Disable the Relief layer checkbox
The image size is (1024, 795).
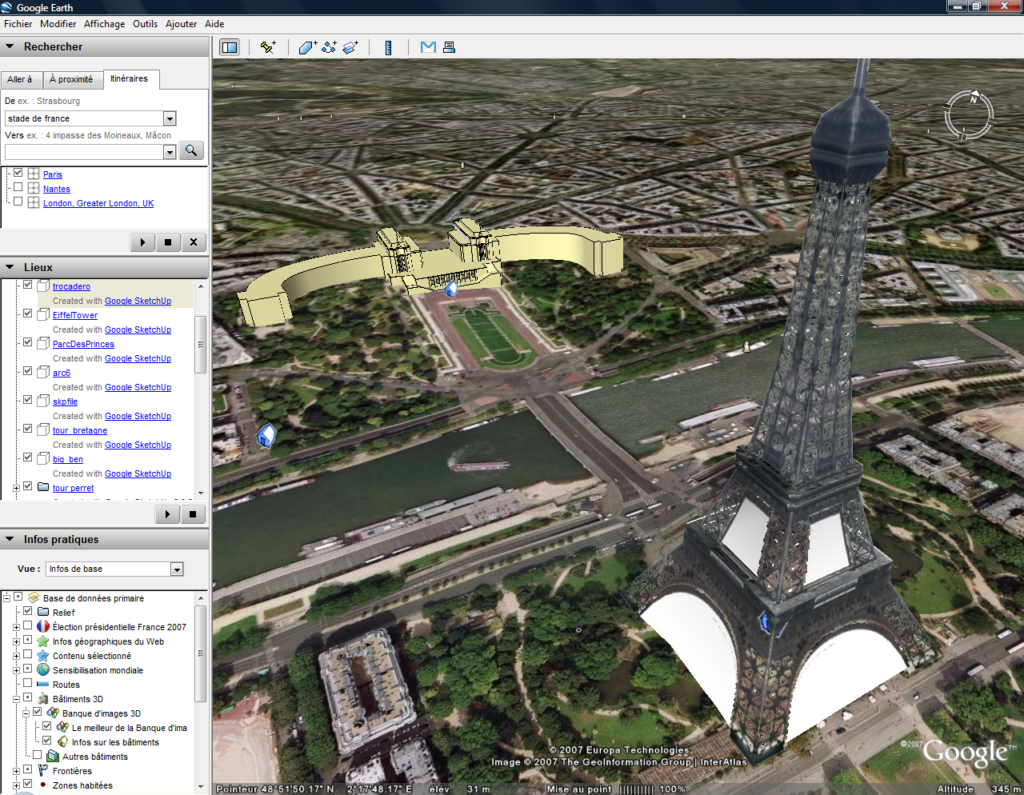(27, 611)
